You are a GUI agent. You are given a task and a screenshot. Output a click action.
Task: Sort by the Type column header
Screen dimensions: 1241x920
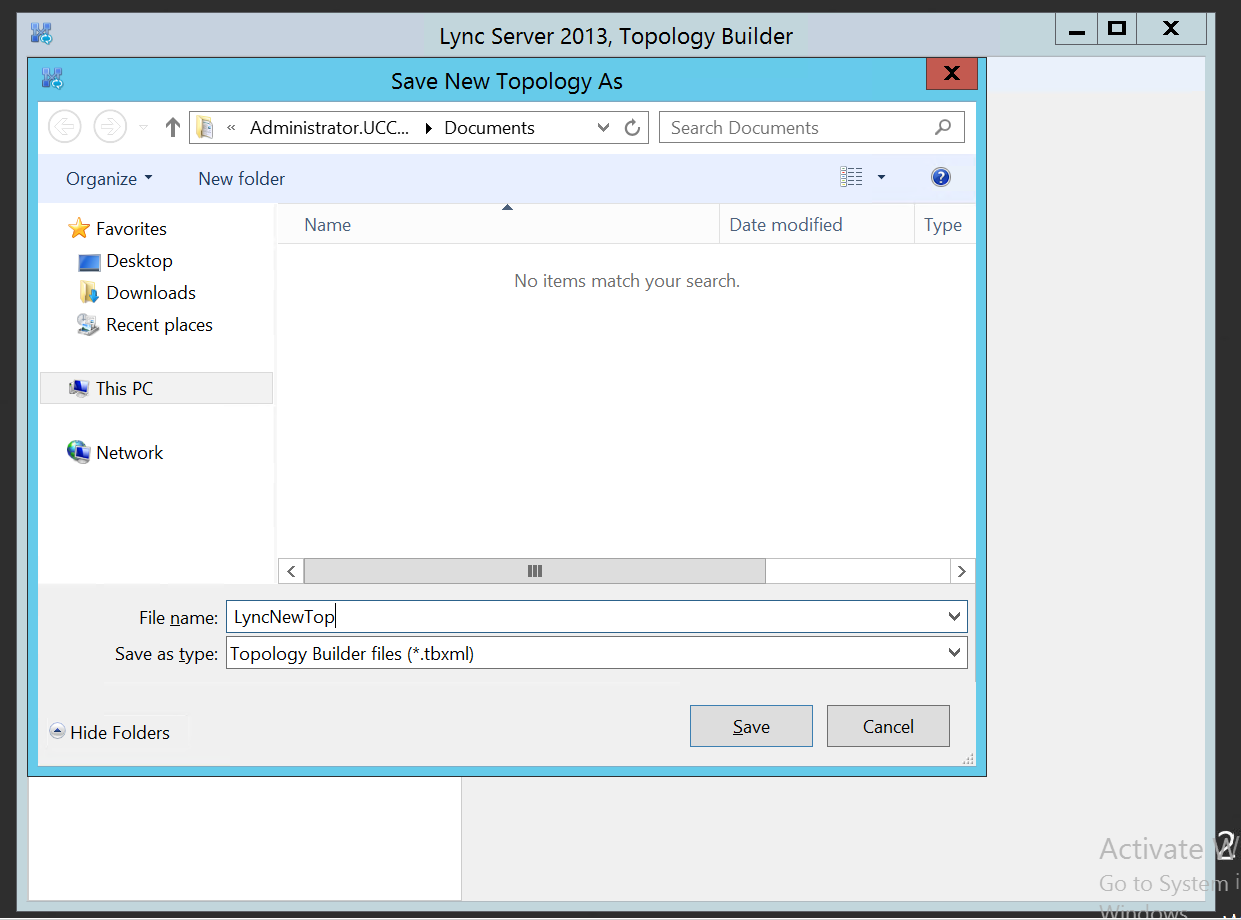(x=944, y=225)
